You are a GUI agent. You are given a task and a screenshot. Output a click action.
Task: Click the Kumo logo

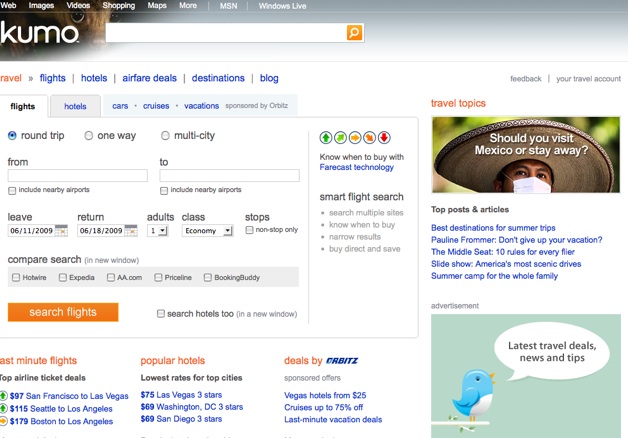[40, 34]
